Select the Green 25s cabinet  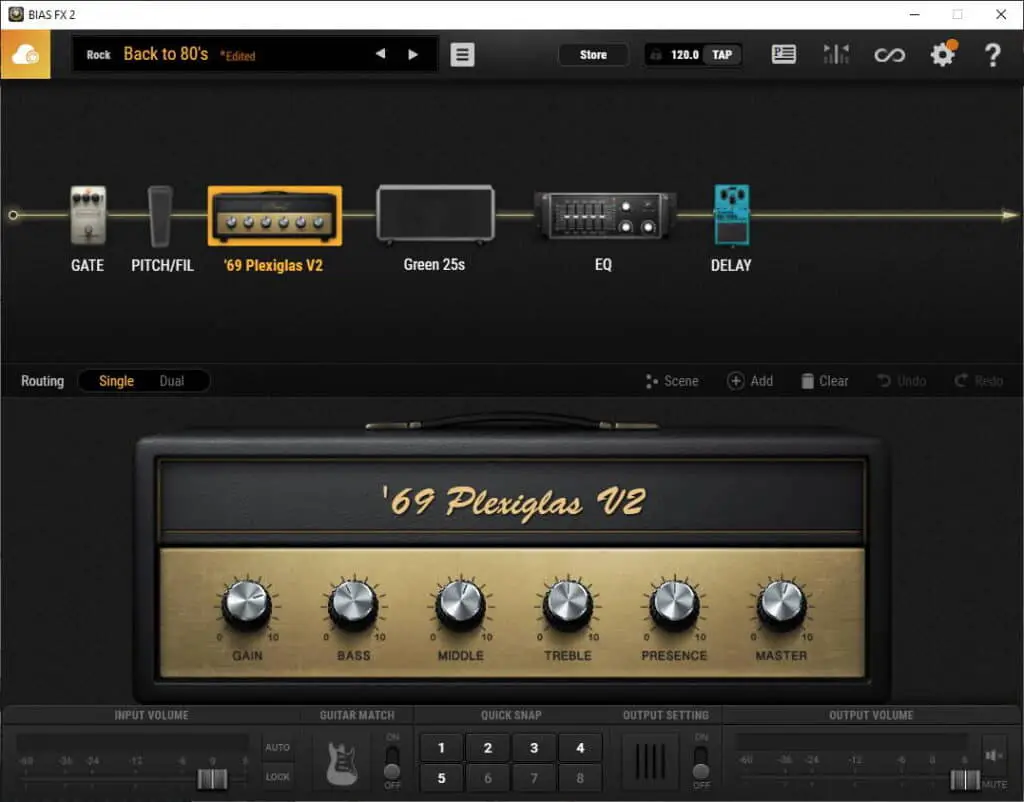pyautogui.click(x=436, y=214)
